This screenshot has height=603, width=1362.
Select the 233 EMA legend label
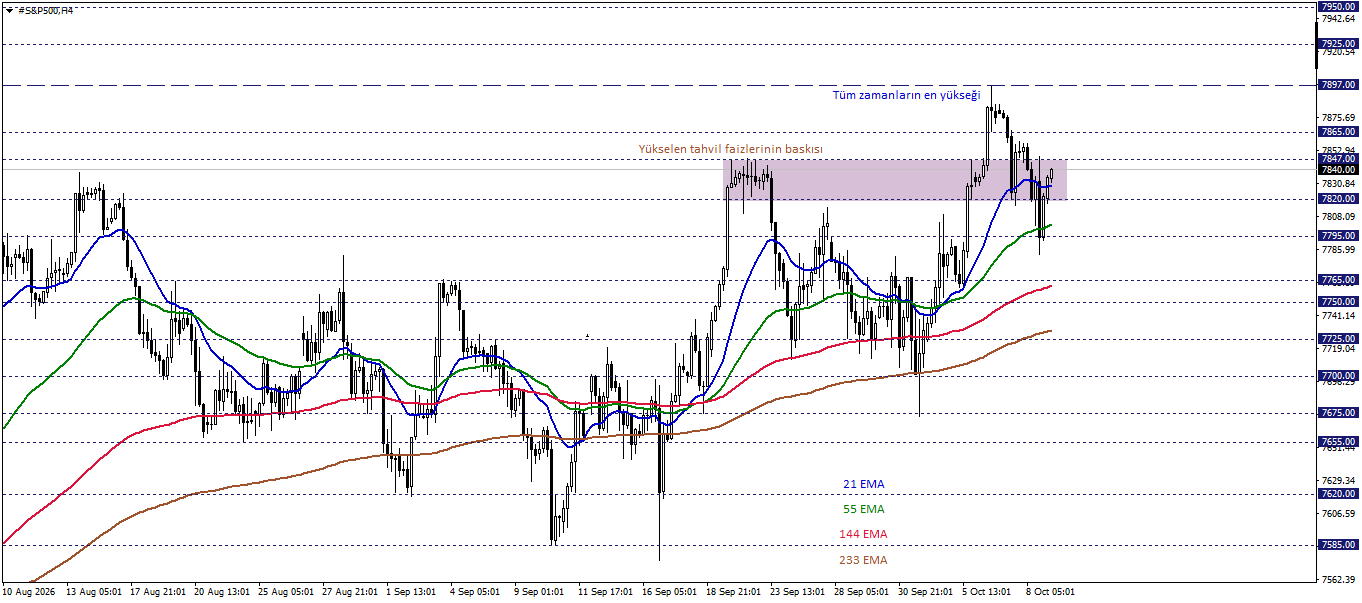pos(864,560)
